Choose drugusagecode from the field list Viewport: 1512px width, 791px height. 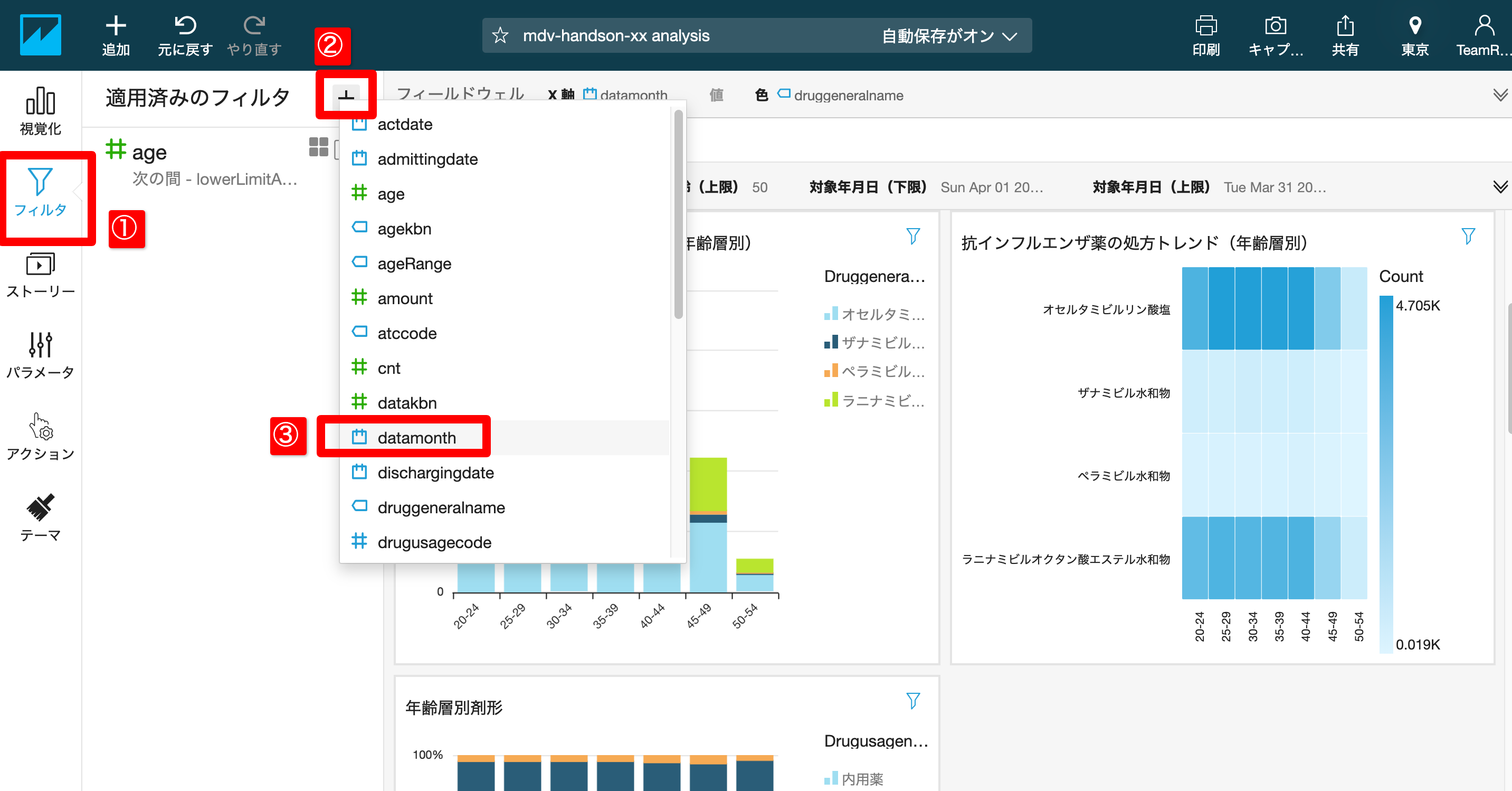coord(505,543)
